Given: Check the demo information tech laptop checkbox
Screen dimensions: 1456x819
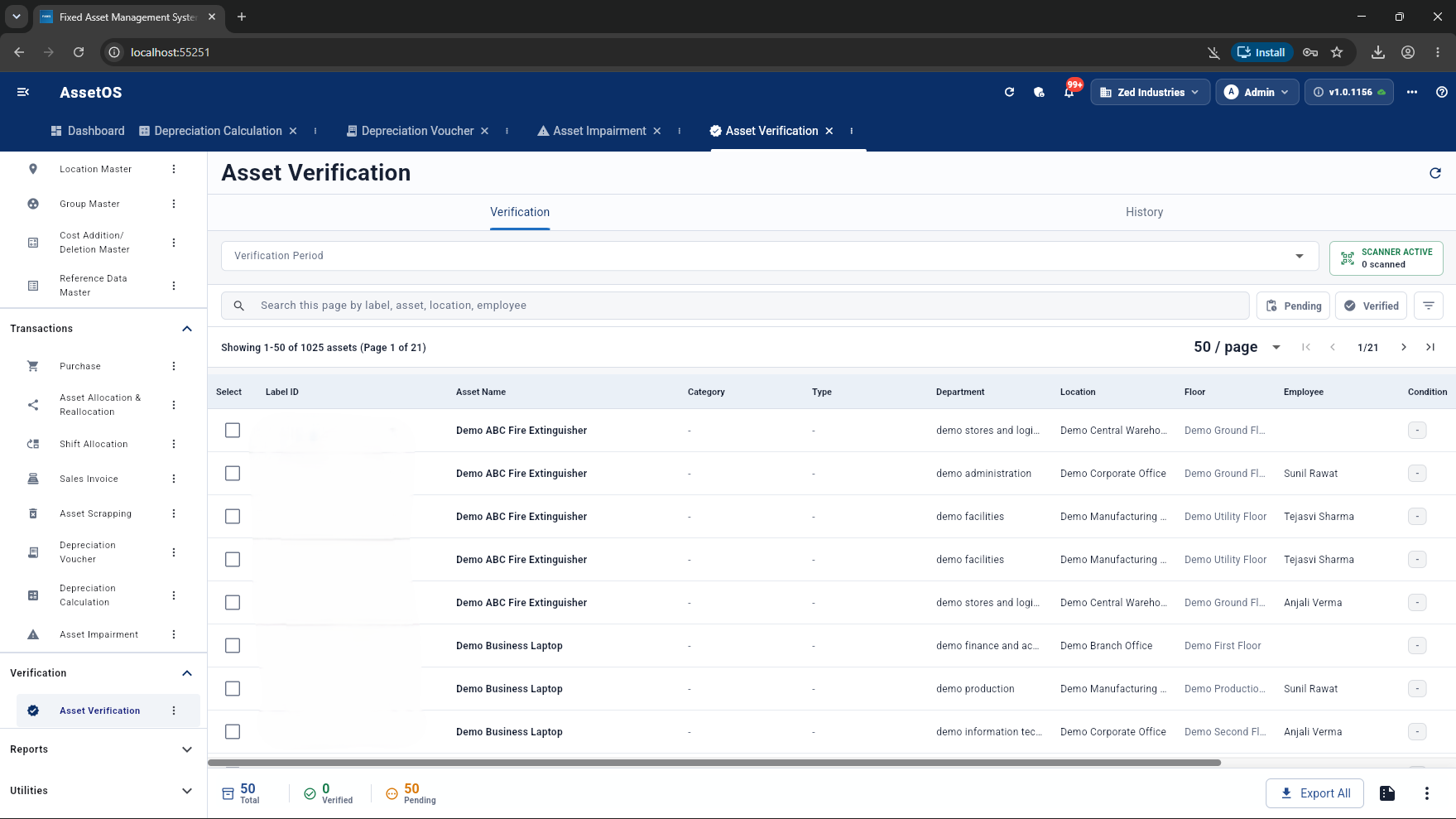Looking at the screenshot, I should (x=233, y=732).
